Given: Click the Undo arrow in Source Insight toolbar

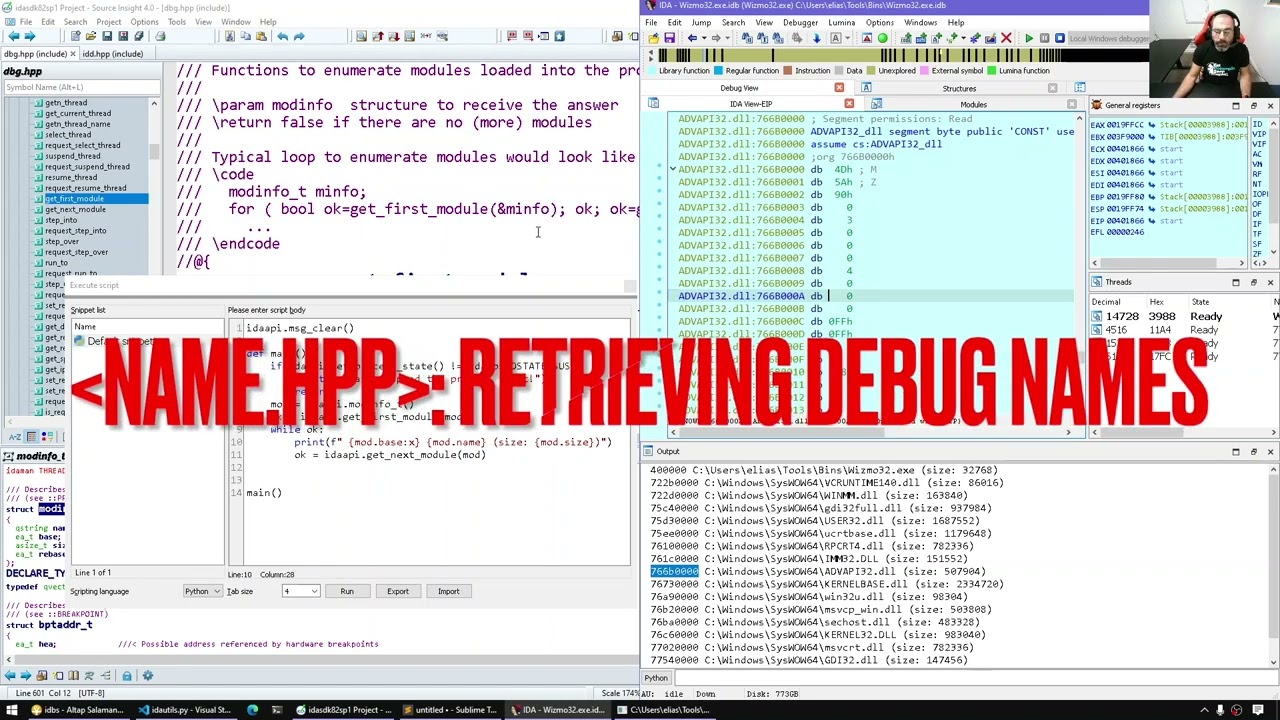Looking at the screenshot, I should point(283,36).
